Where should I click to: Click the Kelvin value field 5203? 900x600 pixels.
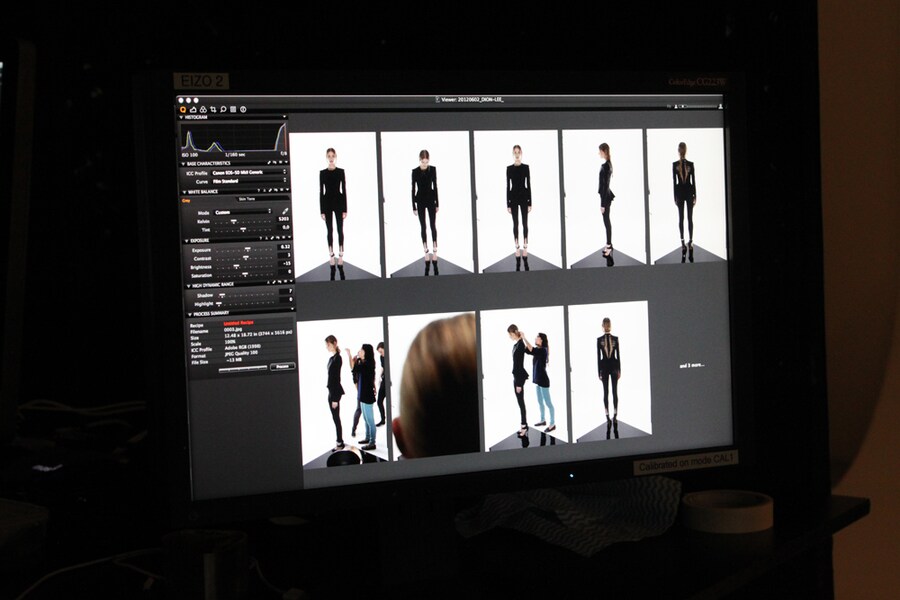284,219
